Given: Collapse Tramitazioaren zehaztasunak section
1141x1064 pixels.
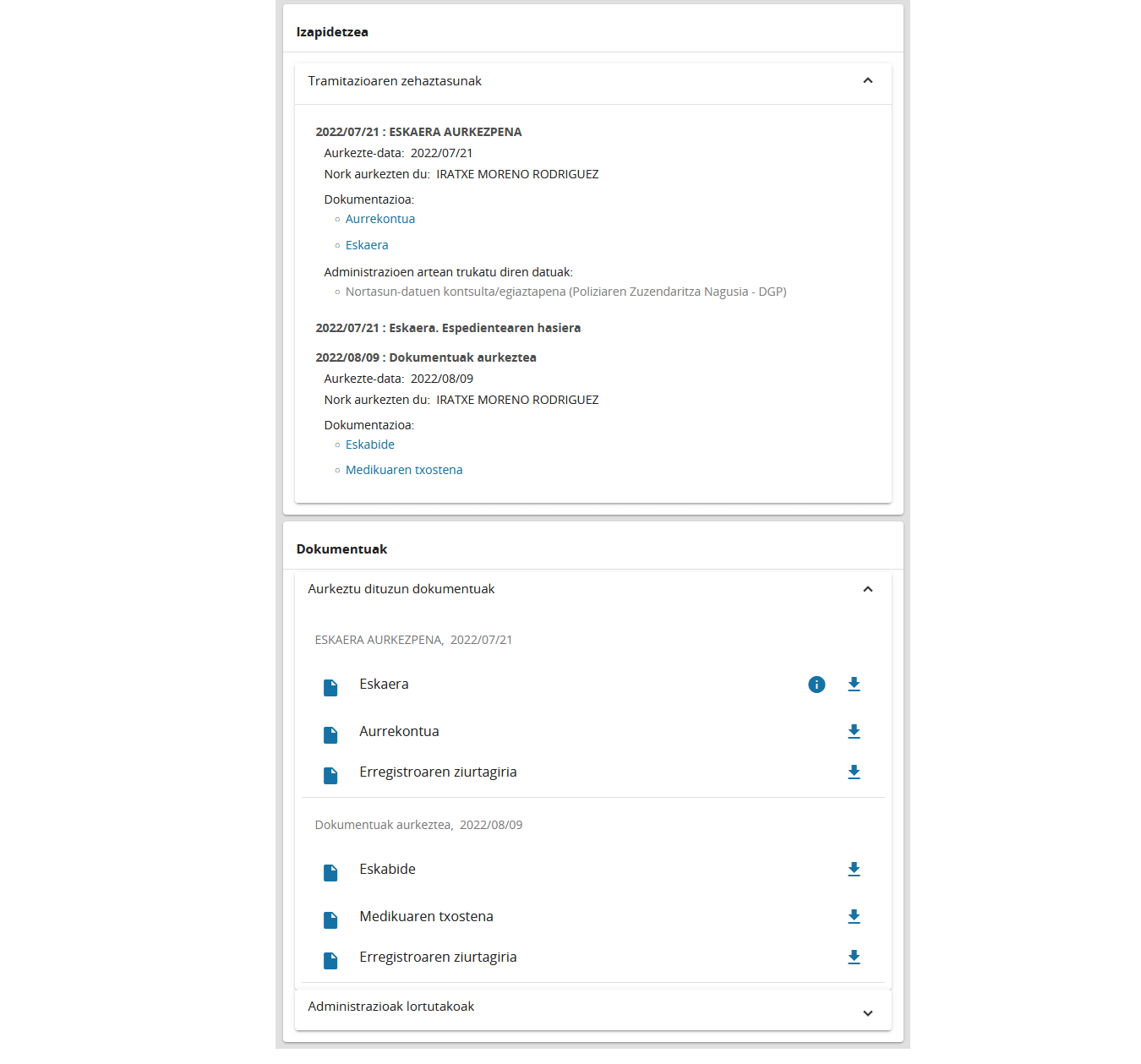Looking at the screenshot, I should coord(867,81).
